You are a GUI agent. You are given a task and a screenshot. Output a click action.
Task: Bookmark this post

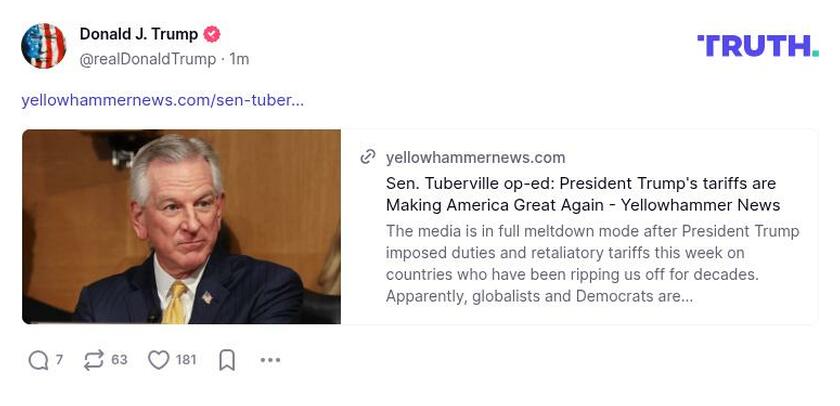tap(227, 360)
